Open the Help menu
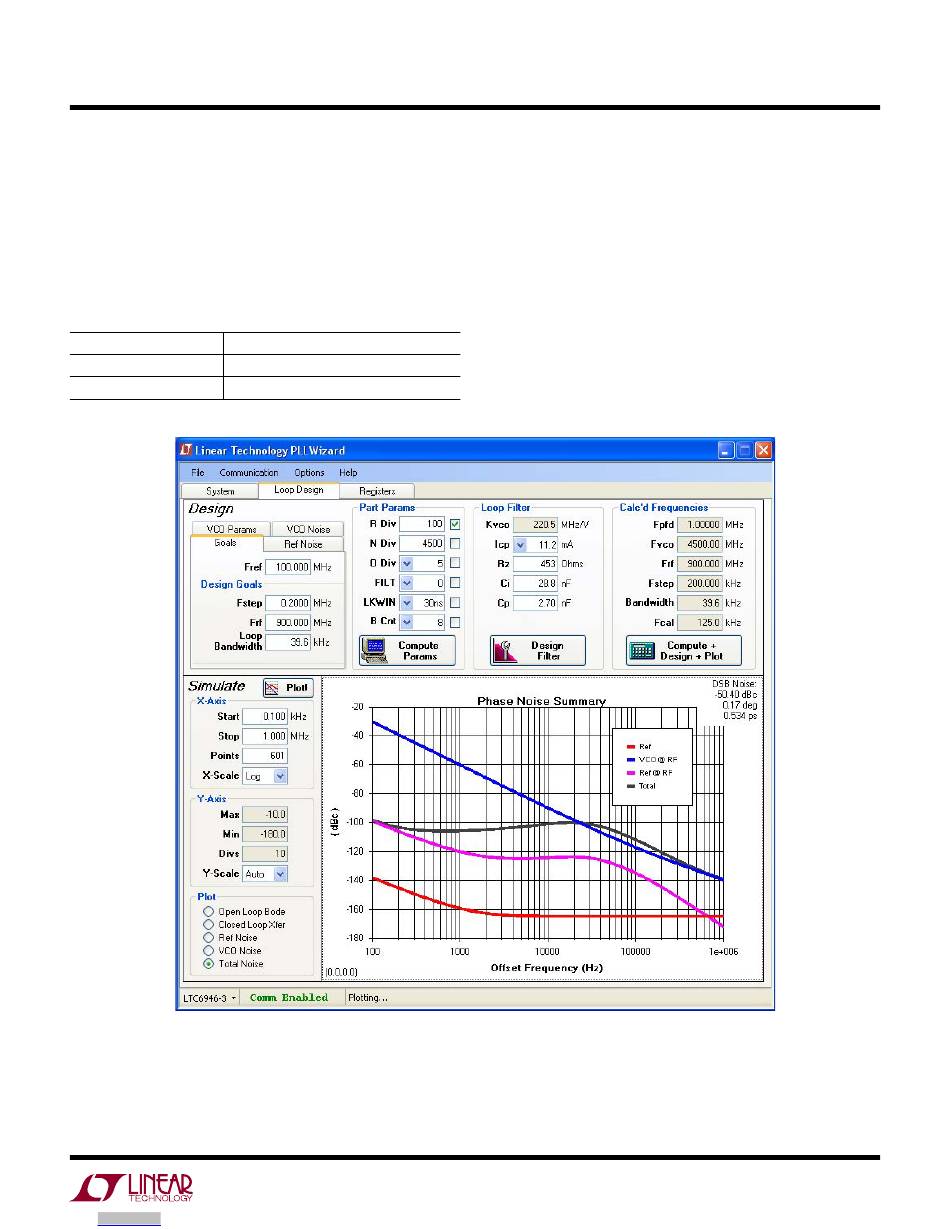Screen dimensions: 950x1229 348,473
